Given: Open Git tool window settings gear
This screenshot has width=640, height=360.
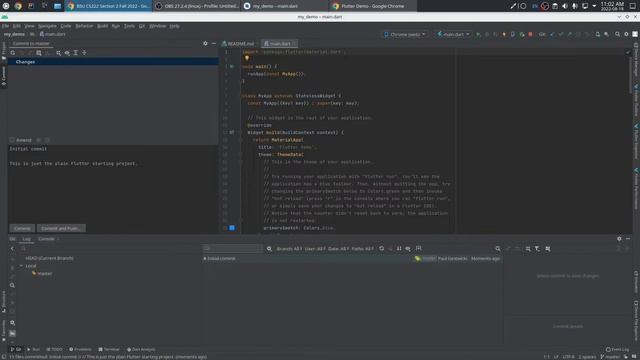Looking at the screenshot, I should pos(619,239).
